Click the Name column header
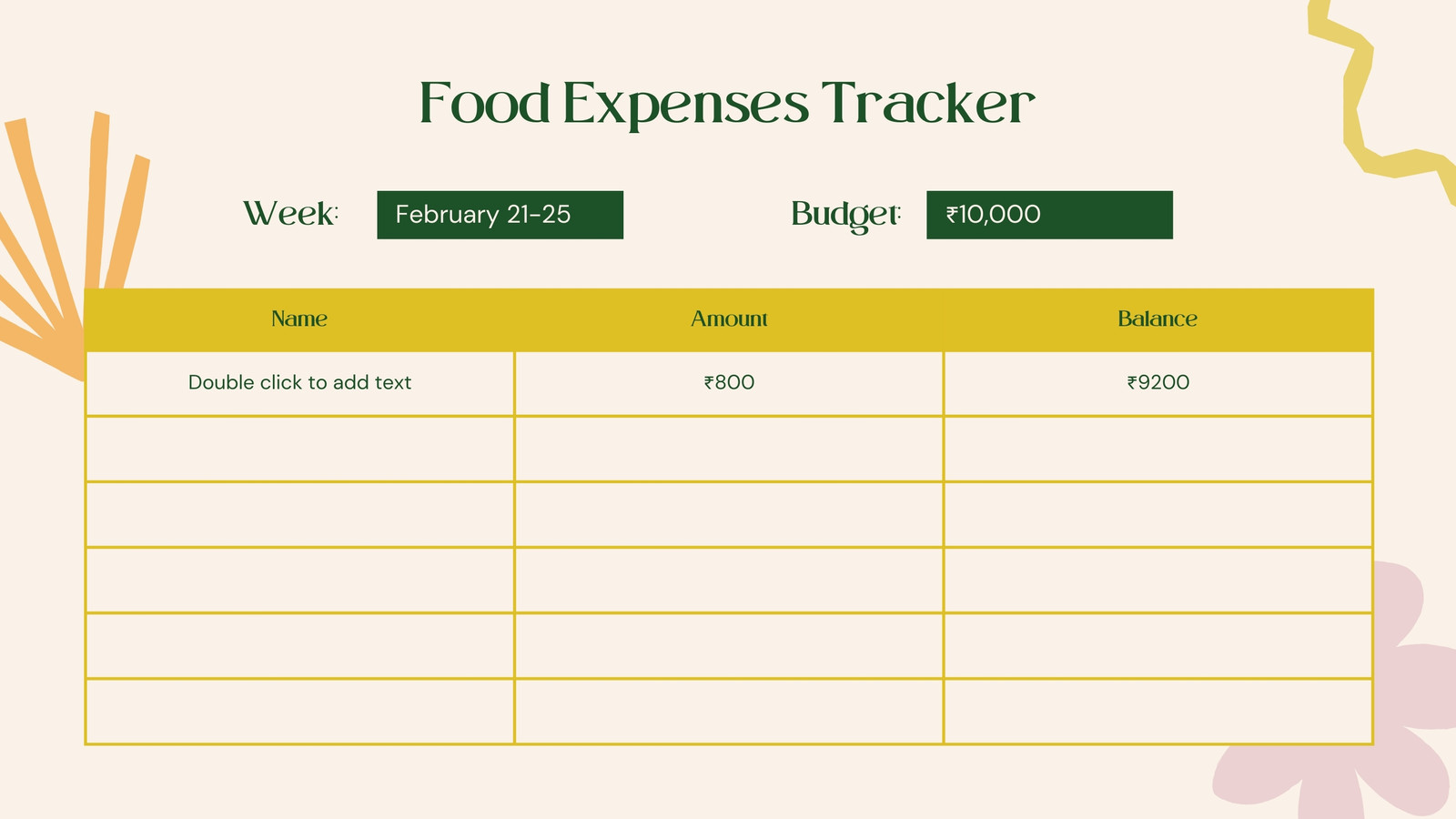This screenshot has height=819, width=1456. coord(299,319)
